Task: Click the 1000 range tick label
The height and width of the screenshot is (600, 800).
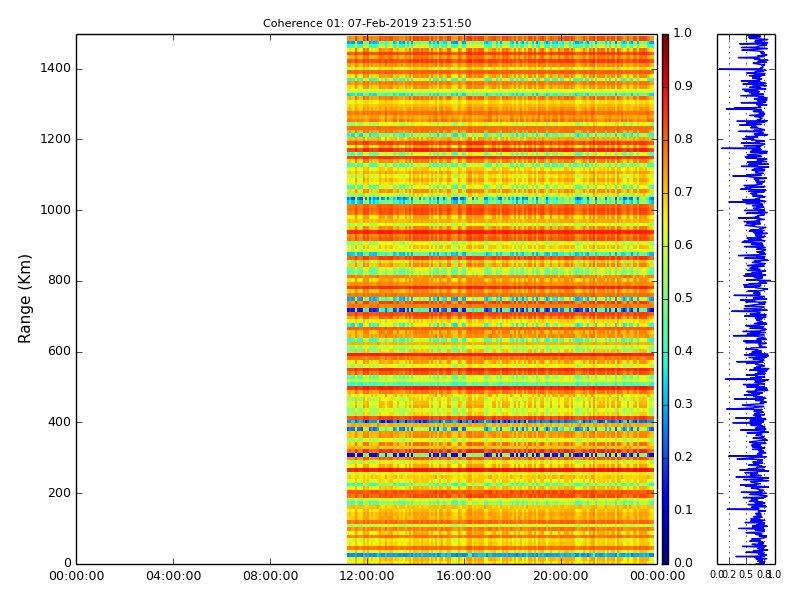Action: click(56, 210)
